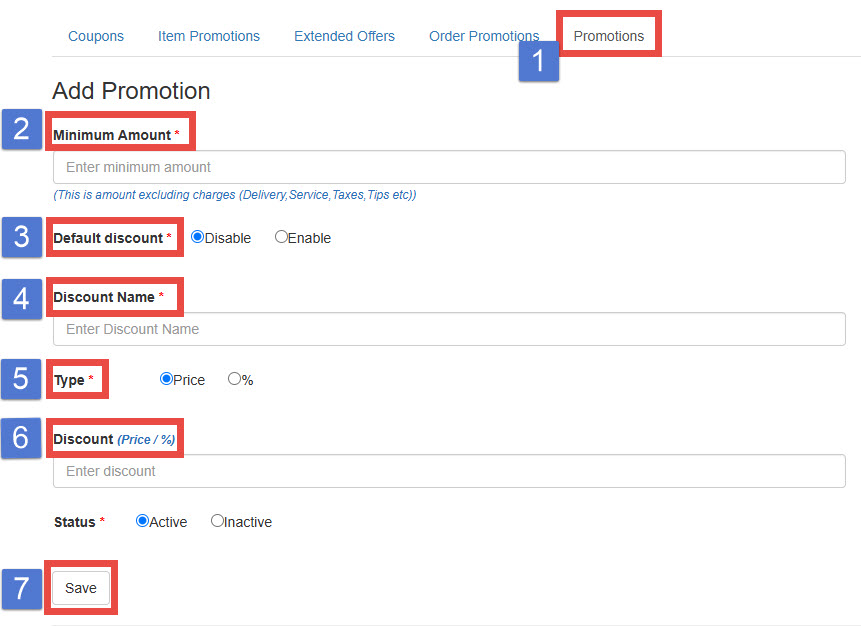This screenshot has width=861, height=627.
Task: Click the Minimum Amount label
Action: point(112,135)
